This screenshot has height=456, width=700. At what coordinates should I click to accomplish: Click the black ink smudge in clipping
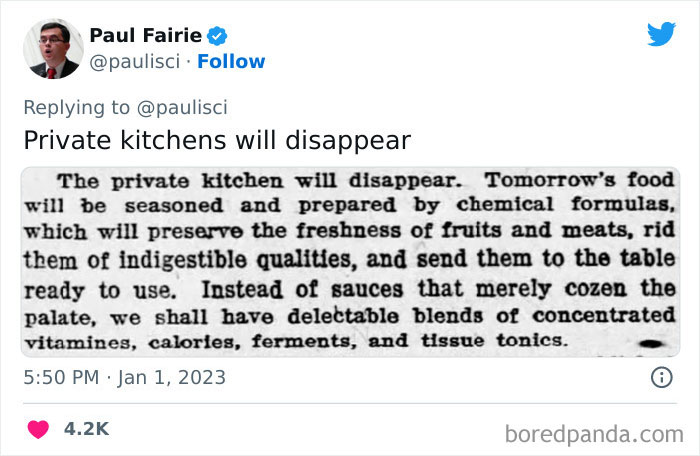pos(650,342)
